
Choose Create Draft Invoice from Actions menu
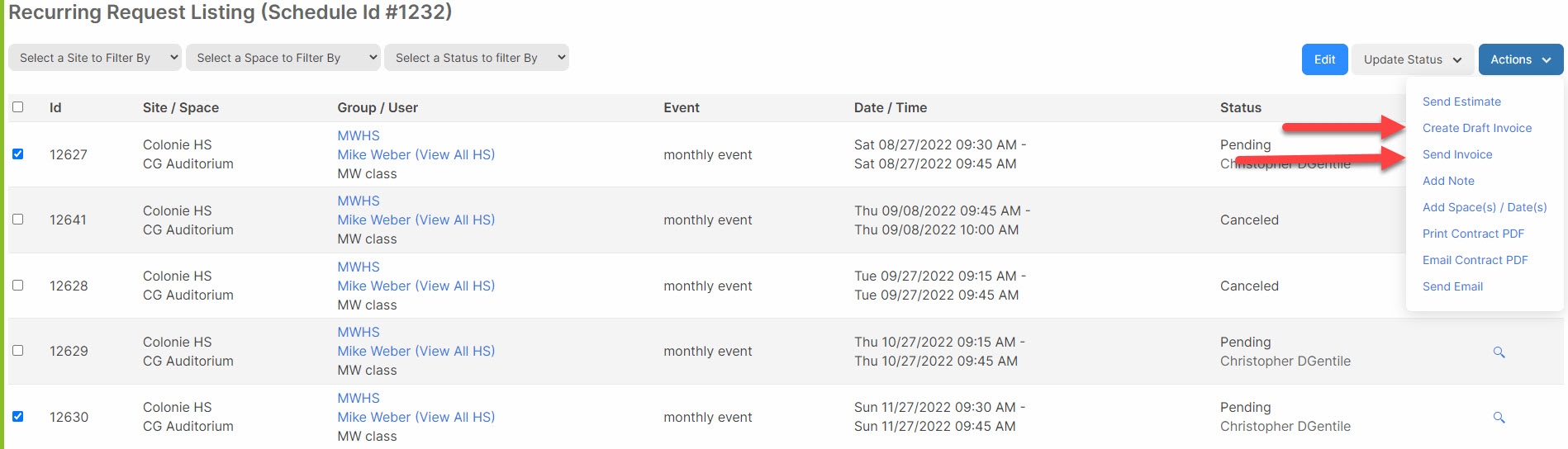click(1477, 128)
